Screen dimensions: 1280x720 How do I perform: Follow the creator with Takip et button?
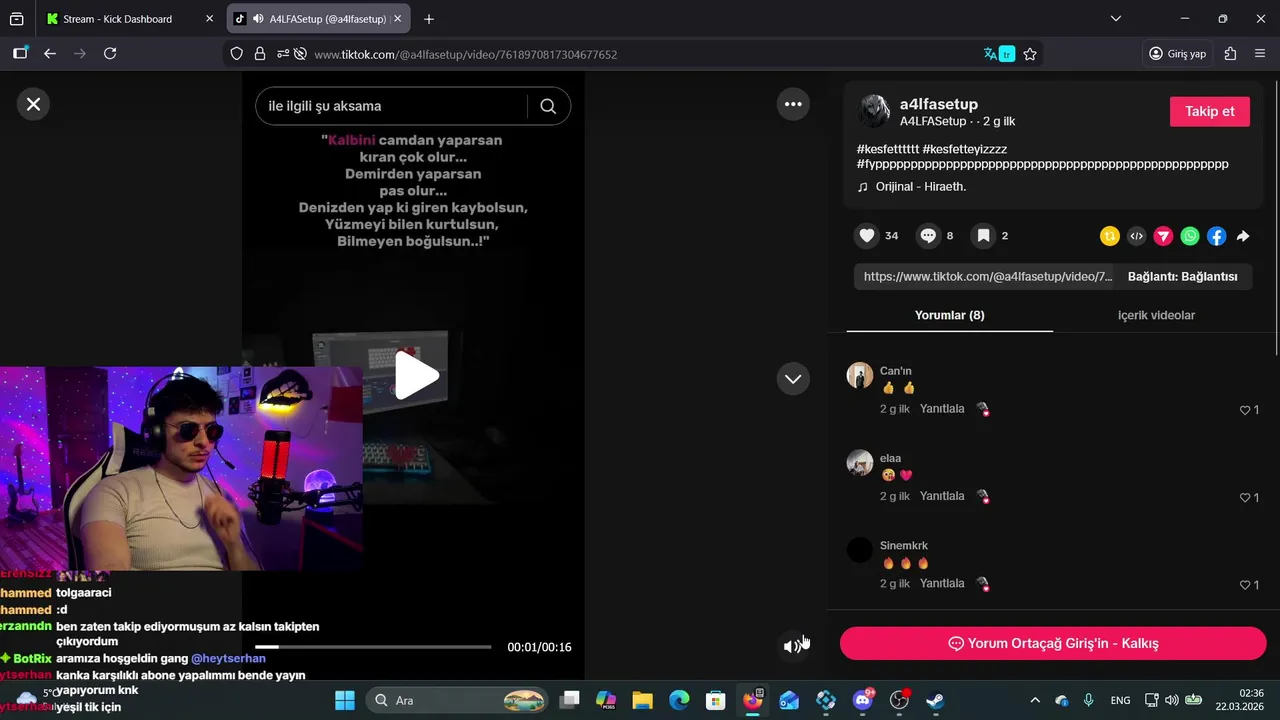[1210, 111]
